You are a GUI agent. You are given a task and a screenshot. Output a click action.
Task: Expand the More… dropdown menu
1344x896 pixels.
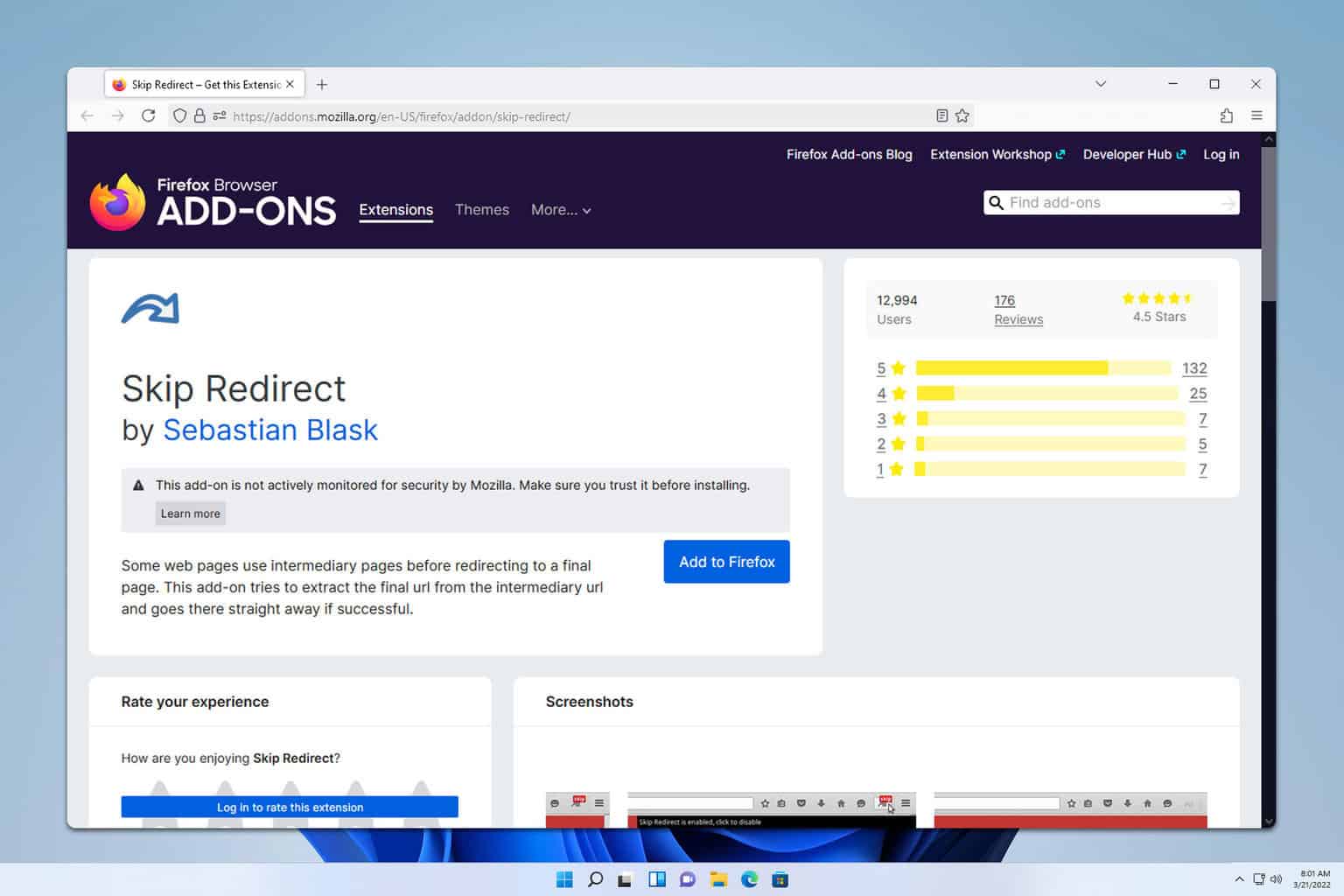coord(561,210)
